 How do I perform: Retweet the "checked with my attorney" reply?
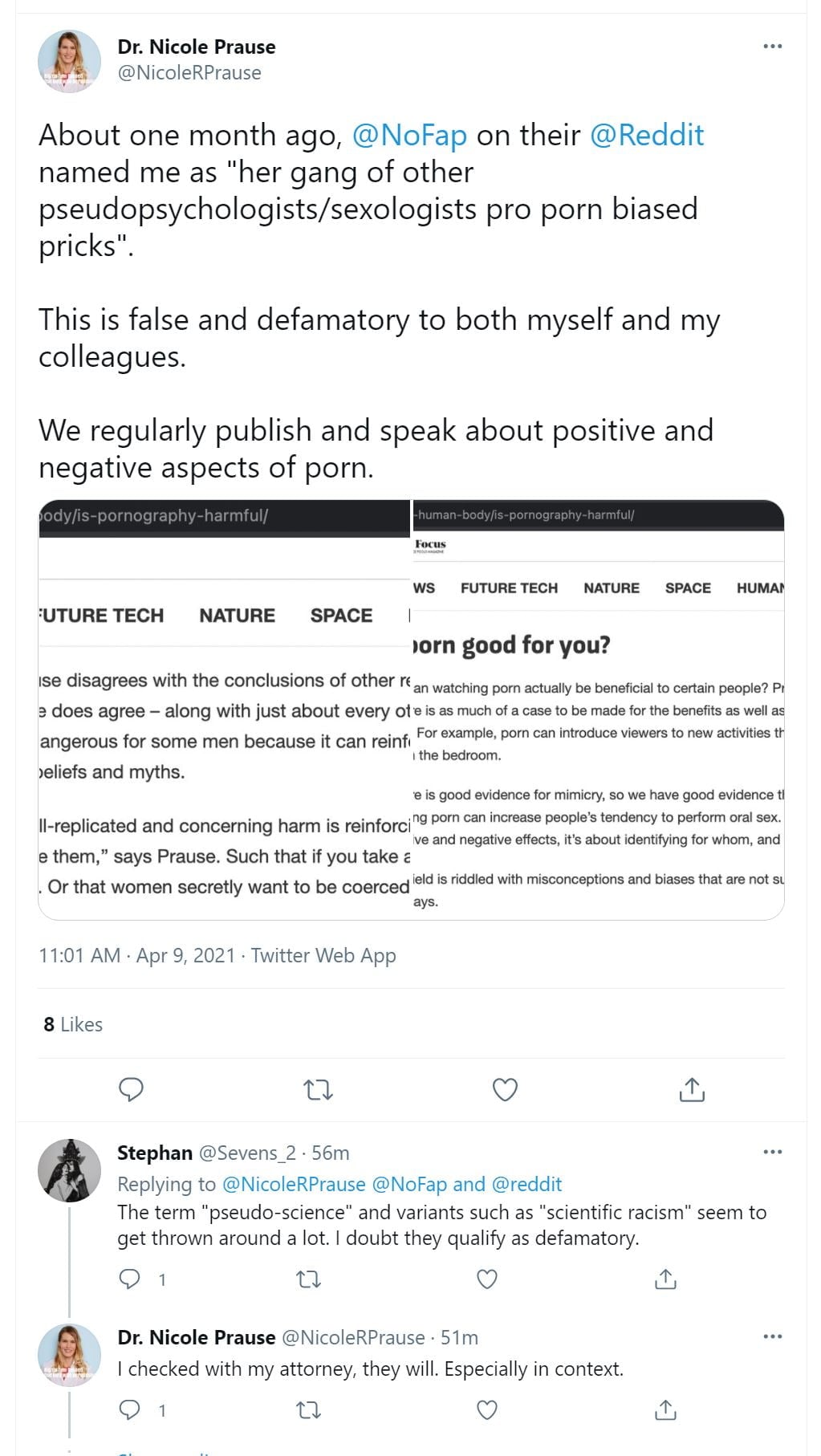point(309,1410)
